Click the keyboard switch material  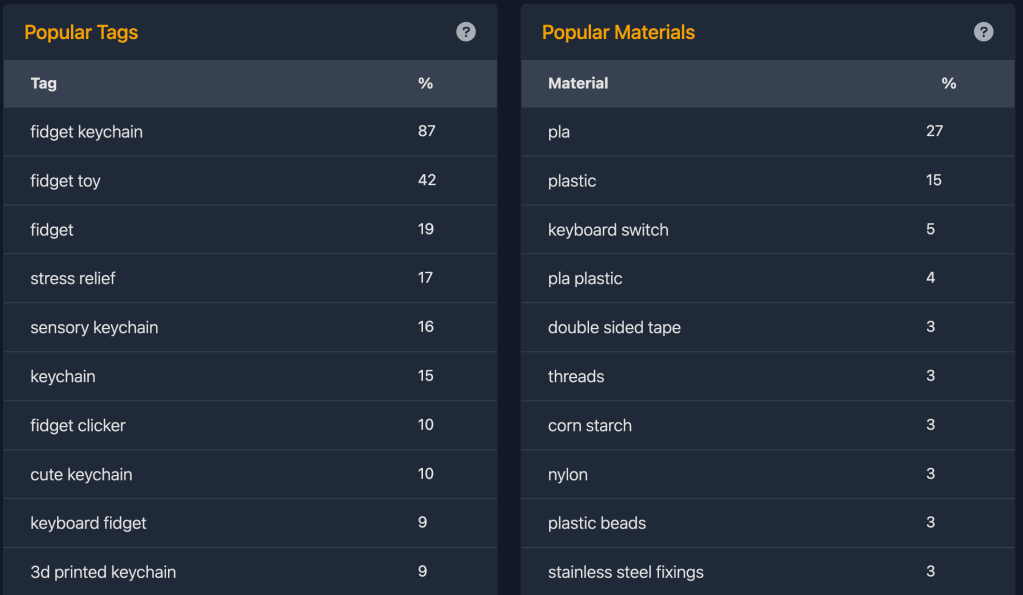(608, 230)
